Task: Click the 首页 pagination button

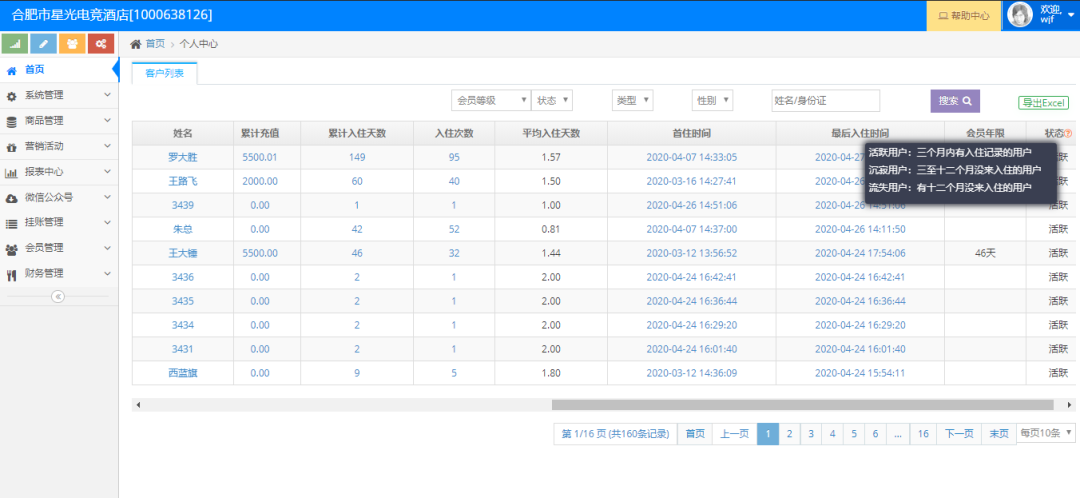Action: click(x=695, y=434)
